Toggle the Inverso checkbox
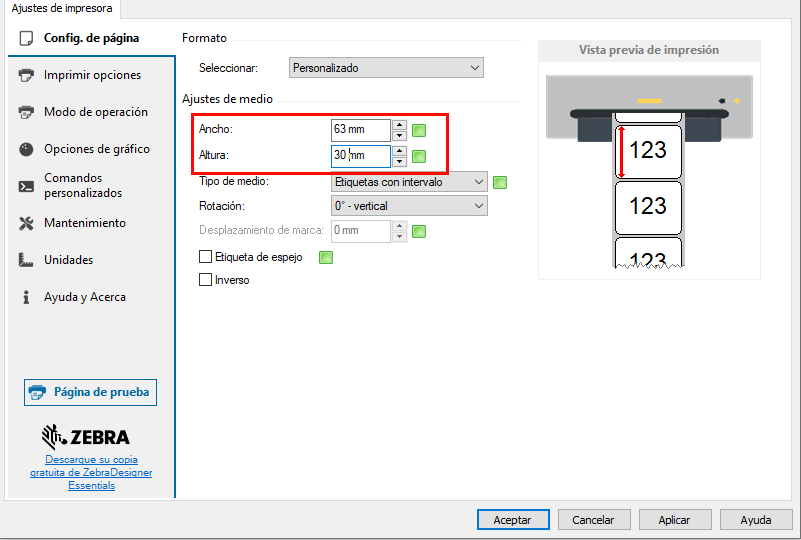This screenshot has height=540, width=801. click(206, 280)
